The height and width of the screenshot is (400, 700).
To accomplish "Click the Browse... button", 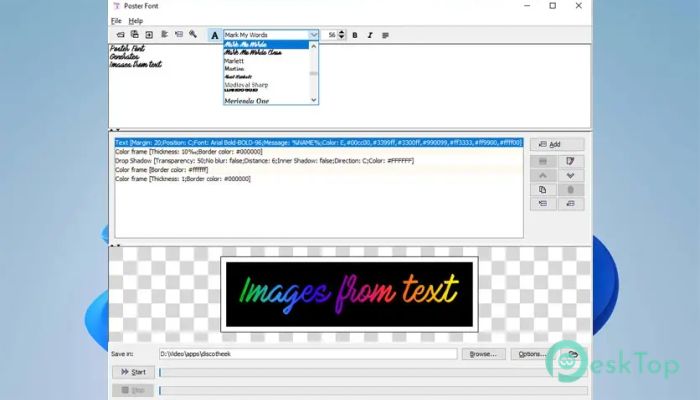I will point(483,354).
